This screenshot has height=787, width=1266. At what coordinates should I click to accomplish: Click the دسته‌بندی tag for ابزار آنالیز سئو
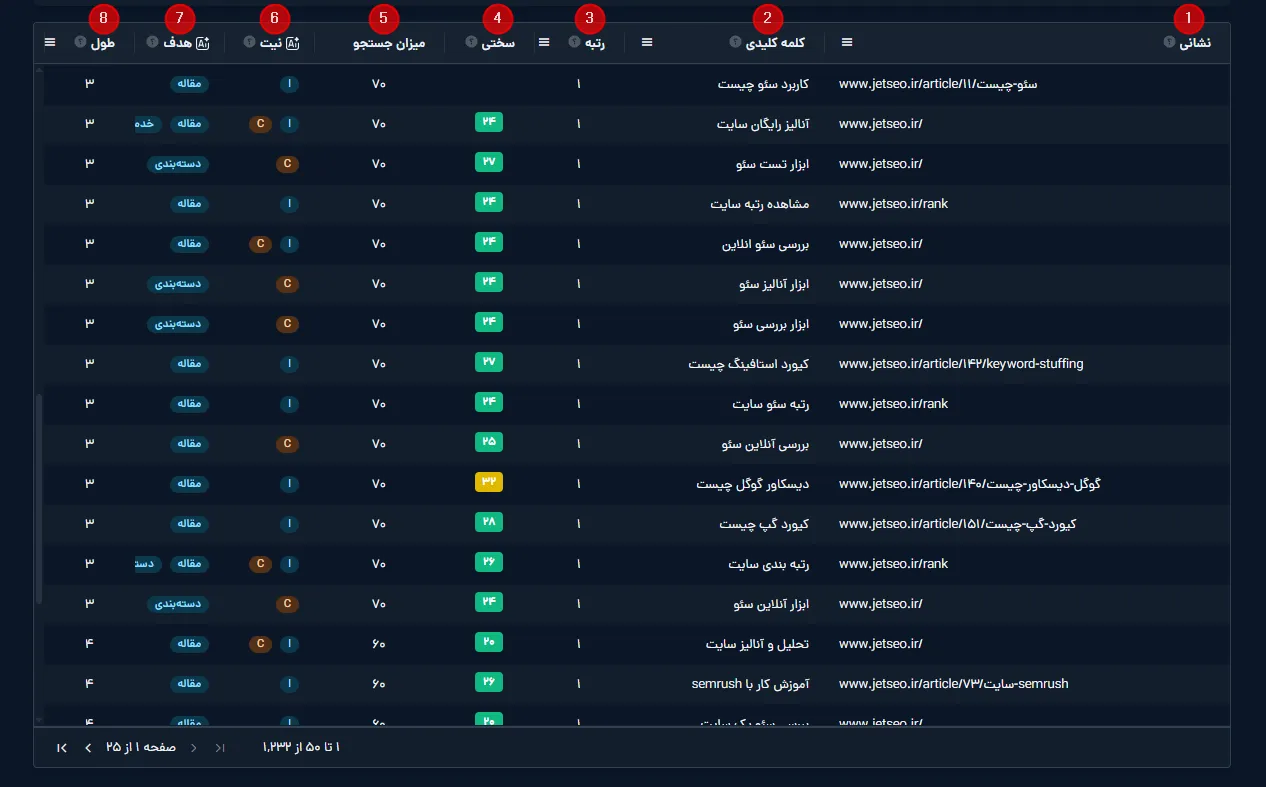click(179, 284)
